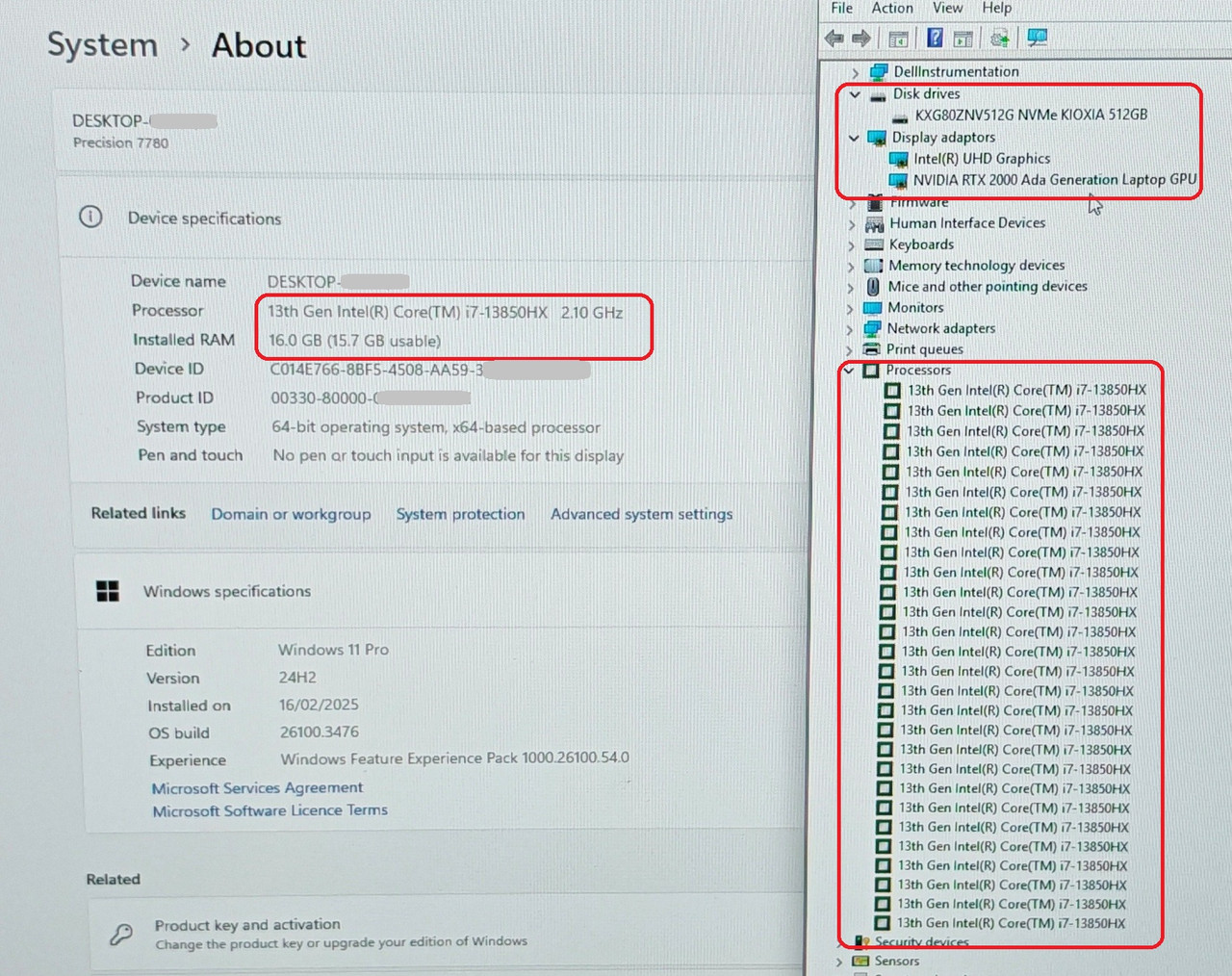Expand the Monitors node
The height and width of the screenshot is (976, 1232).
[849, 308]
